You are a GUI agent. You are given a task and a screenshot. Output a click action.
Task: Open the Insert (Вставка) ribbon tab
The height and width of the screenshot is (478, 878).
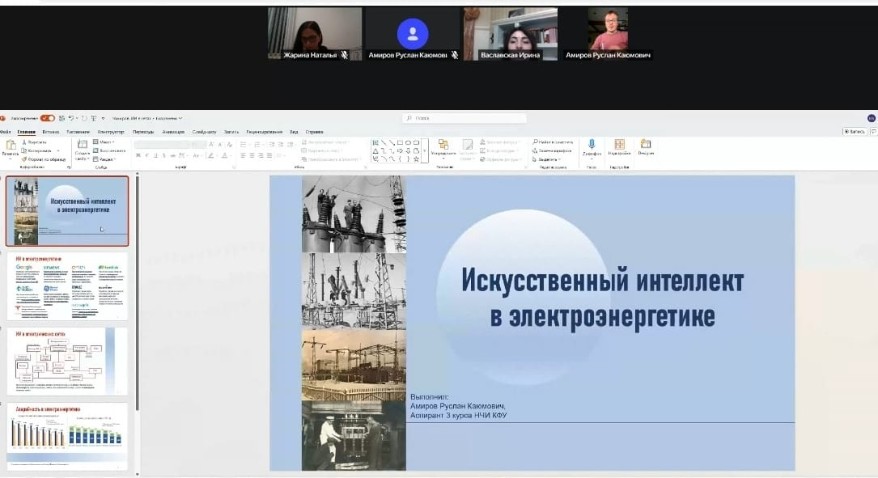[50, 131]
